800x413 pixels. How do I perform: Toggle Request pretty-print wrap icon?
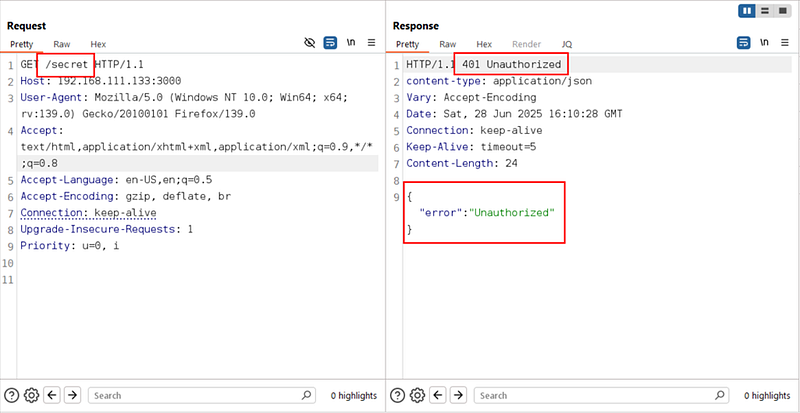pyautogui.click(x=330, y=43)
